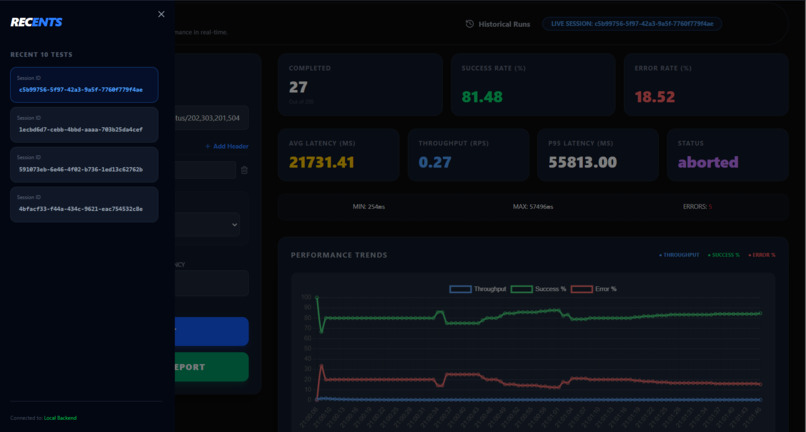Toggle Success % series in chart legend
Image resolution: width=806 pixels, height=432 pixels.
pyautogui.click(x=538, y=289)
